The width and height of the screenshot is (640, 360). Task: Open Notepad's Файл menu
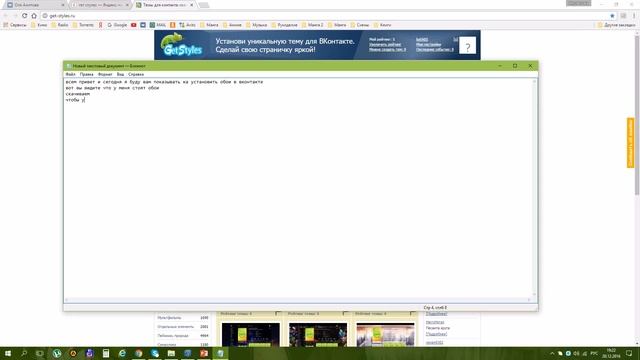(x=70, y=74)
